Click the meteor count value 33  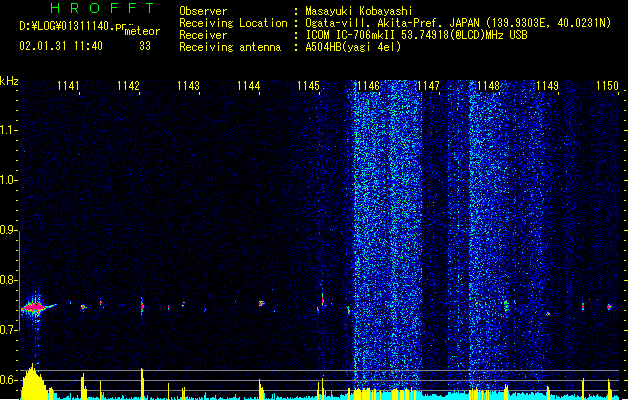pos(145,46)
